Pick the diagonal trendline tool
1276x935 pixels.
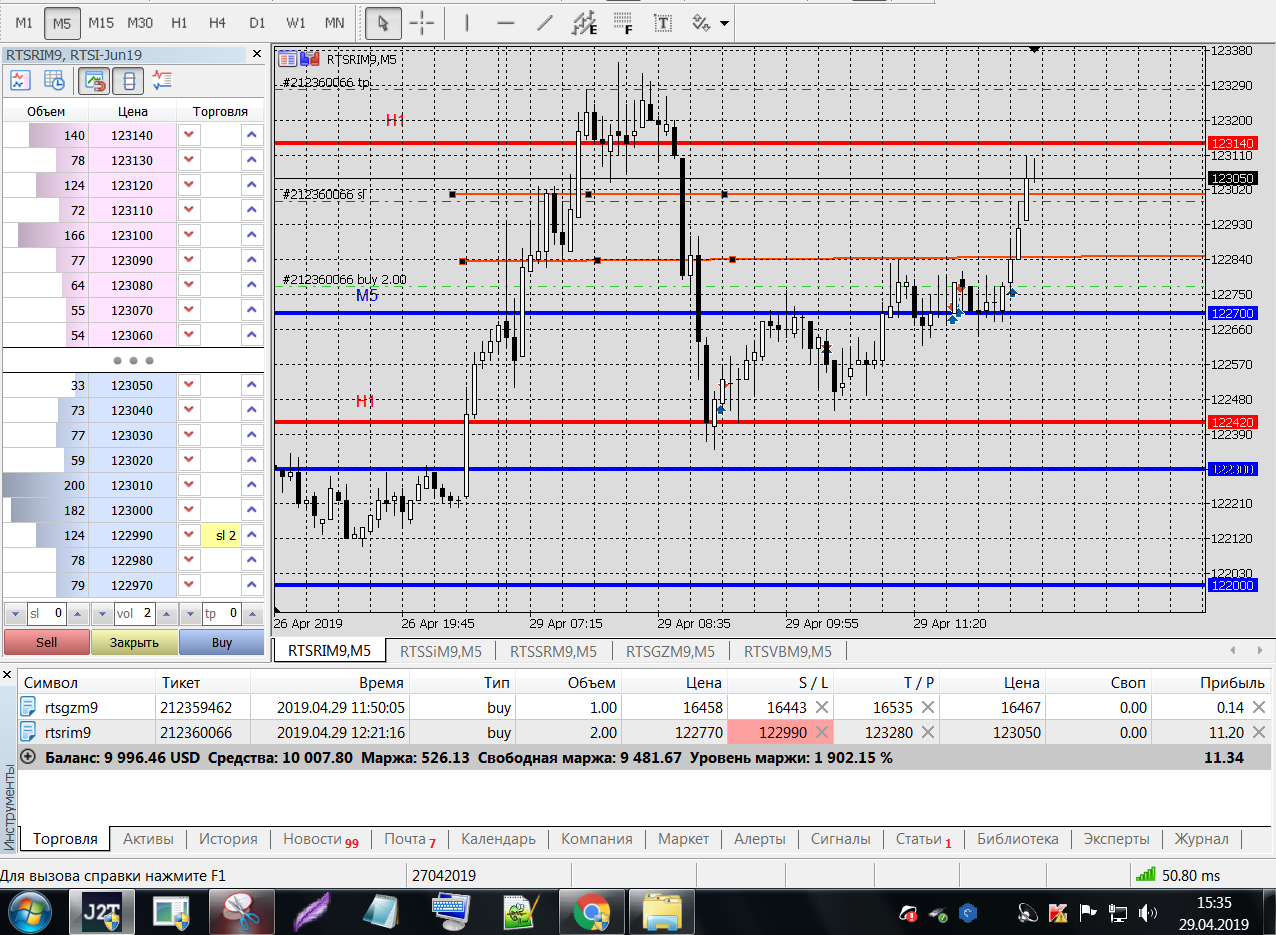coord(544,22)
